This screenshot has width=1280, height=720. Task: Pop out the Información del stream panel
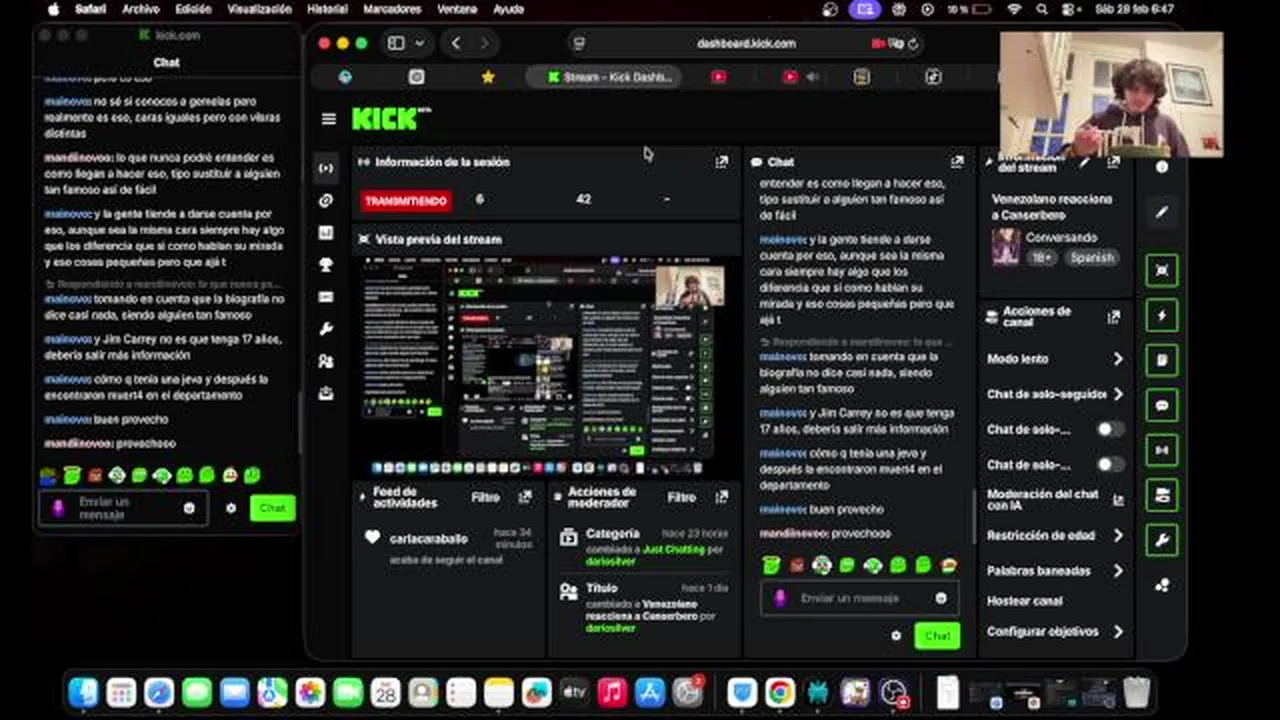pyautogui.click(x=1114, y=162)
